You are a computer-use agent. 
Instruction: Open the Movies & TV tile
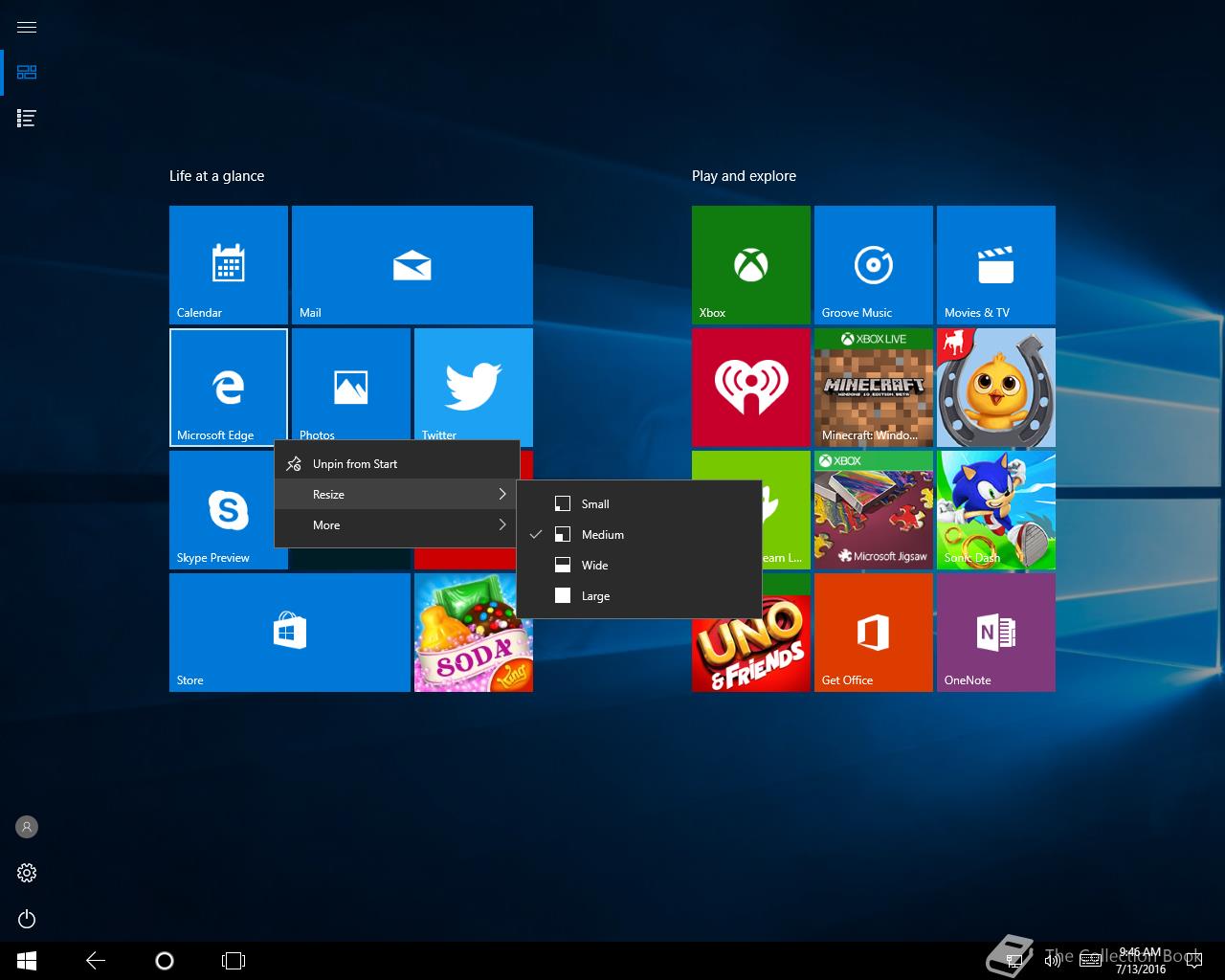[996, 265]
